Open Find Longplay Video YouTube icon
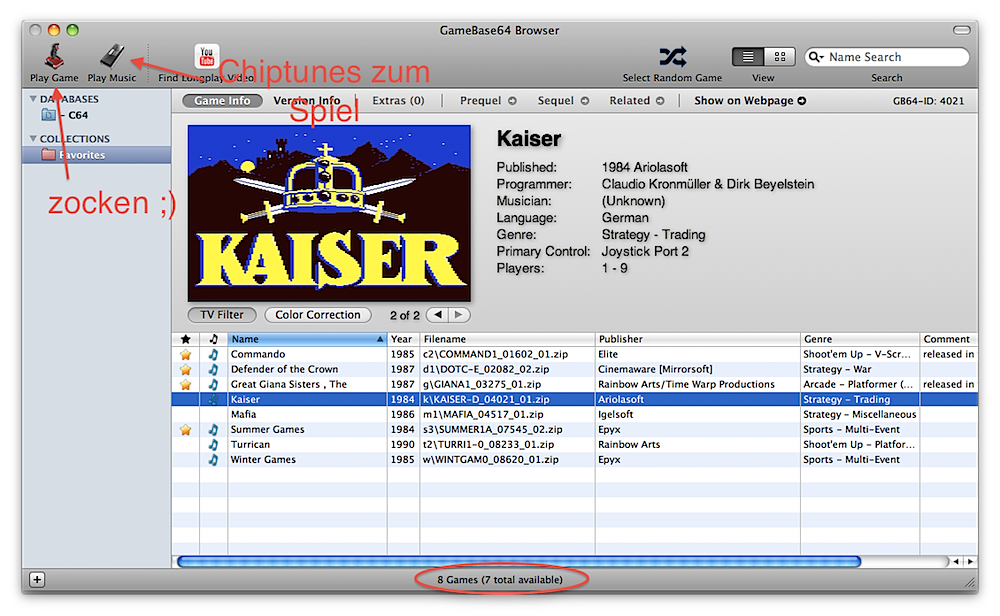This screenshot has width=1000, height=616. (x=207, y=56)
